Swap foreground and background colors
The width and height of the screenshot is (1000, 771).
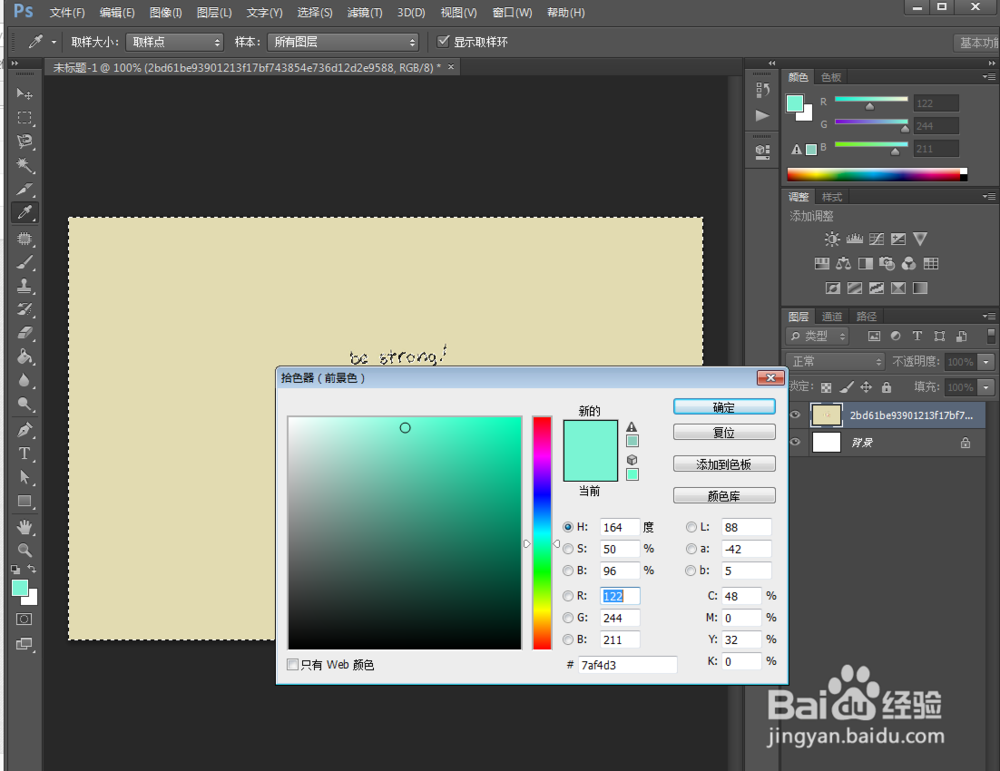pyautogui.click(x=32, y=568)
